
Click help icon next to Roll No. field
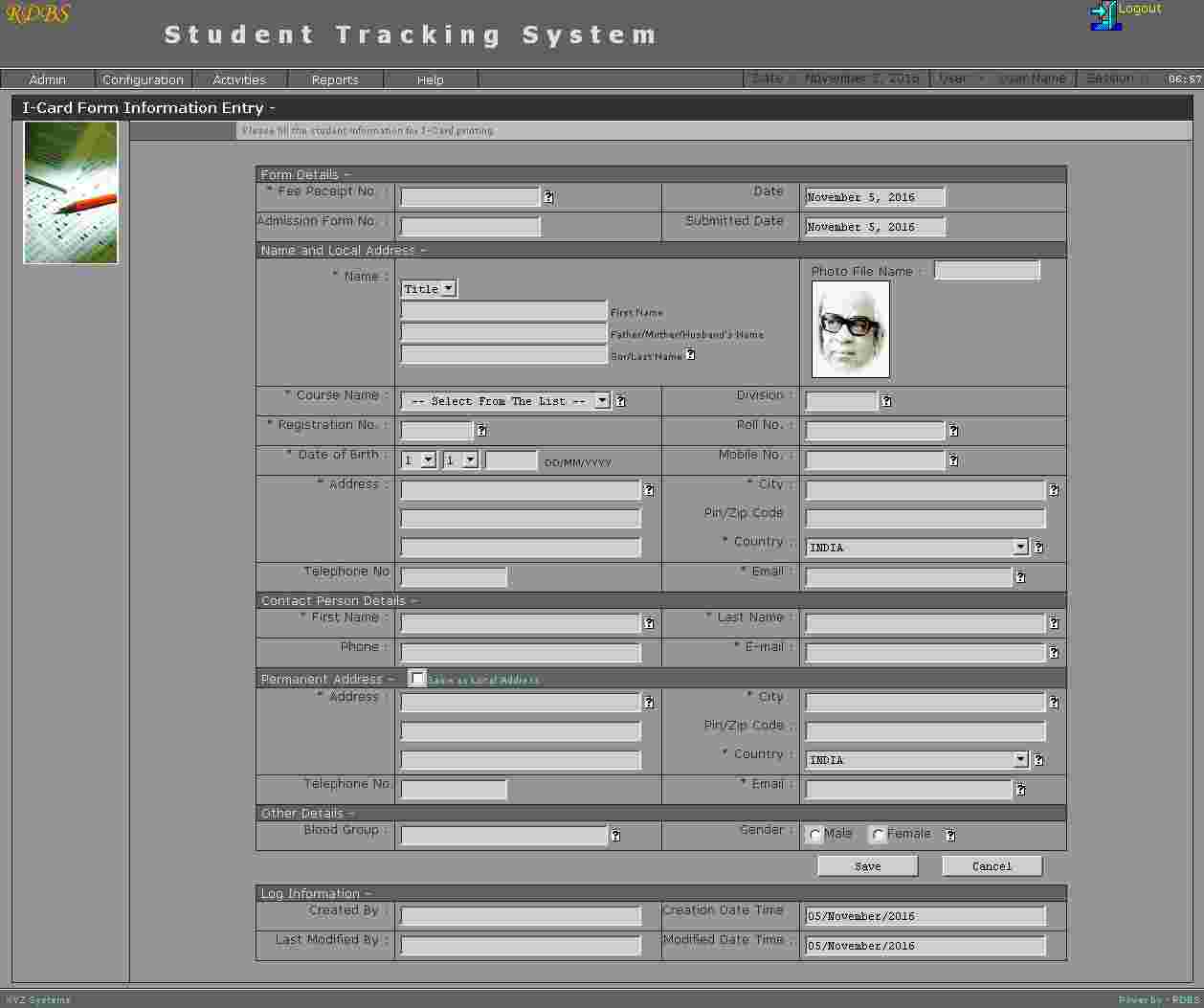click(953, 431)
